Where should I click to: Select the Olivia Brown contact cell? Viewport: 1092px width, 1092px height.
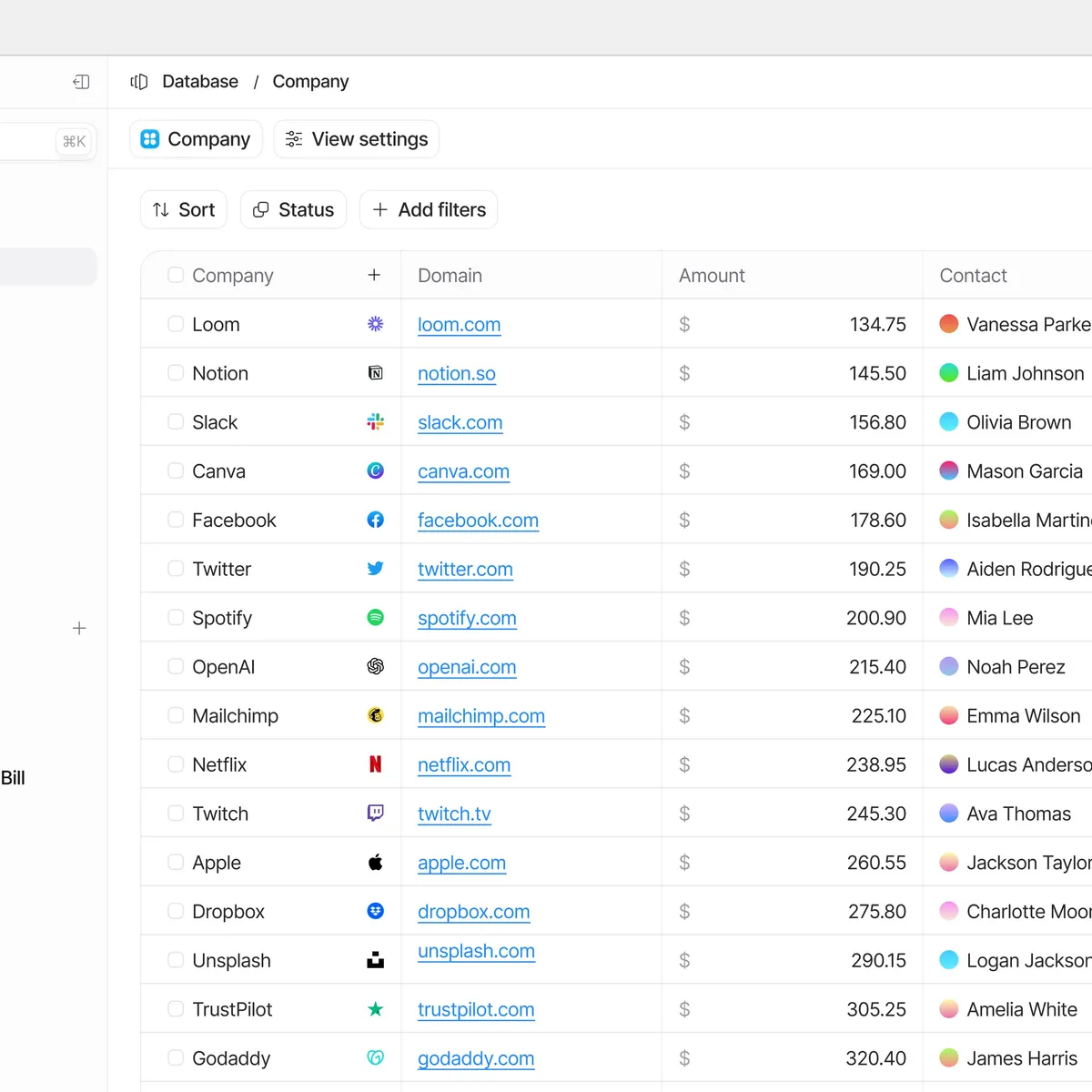click(x=1007, y=422)
